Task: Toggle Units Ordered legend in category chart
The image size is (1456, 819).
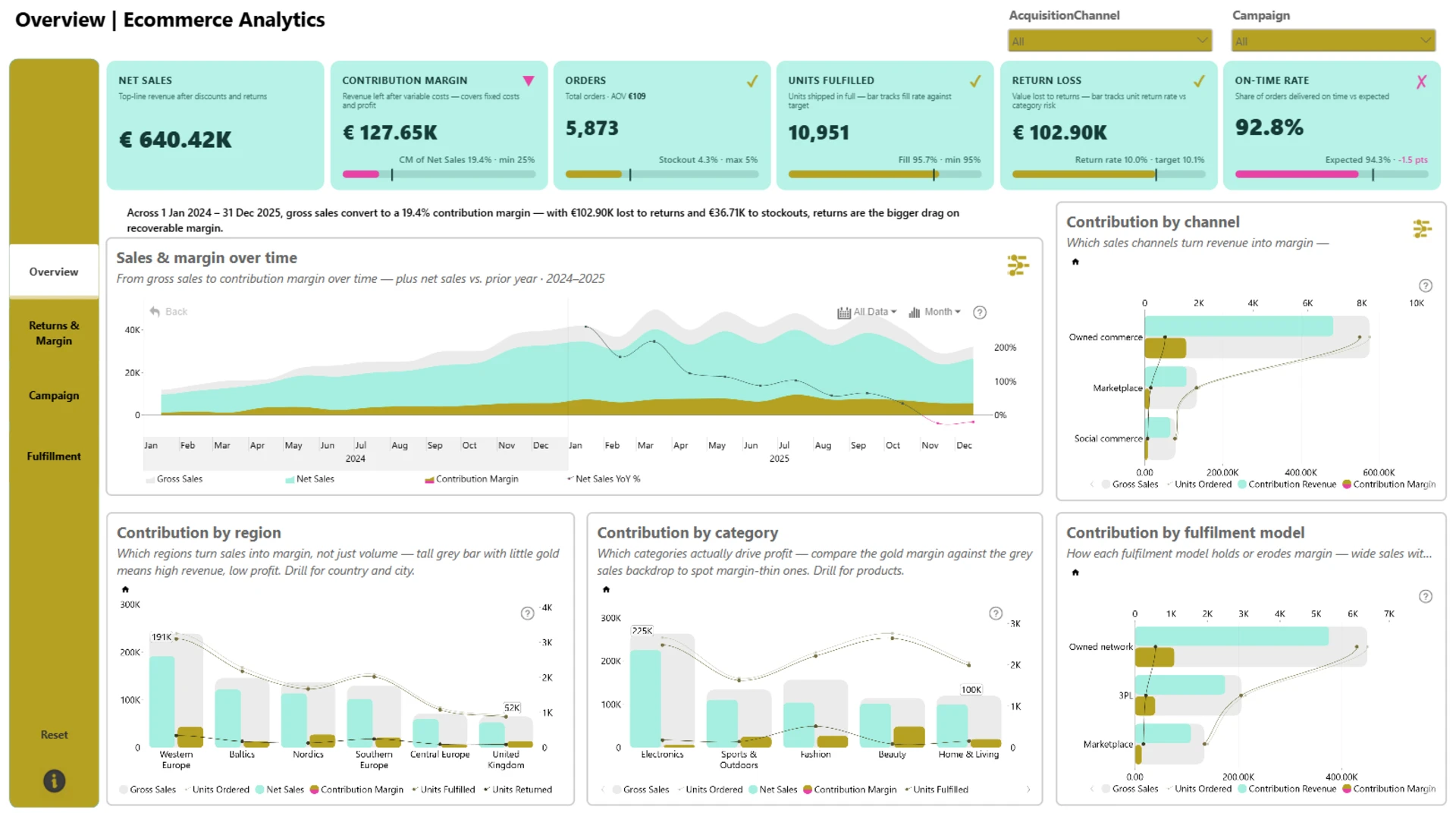Action: click(710, 789)
